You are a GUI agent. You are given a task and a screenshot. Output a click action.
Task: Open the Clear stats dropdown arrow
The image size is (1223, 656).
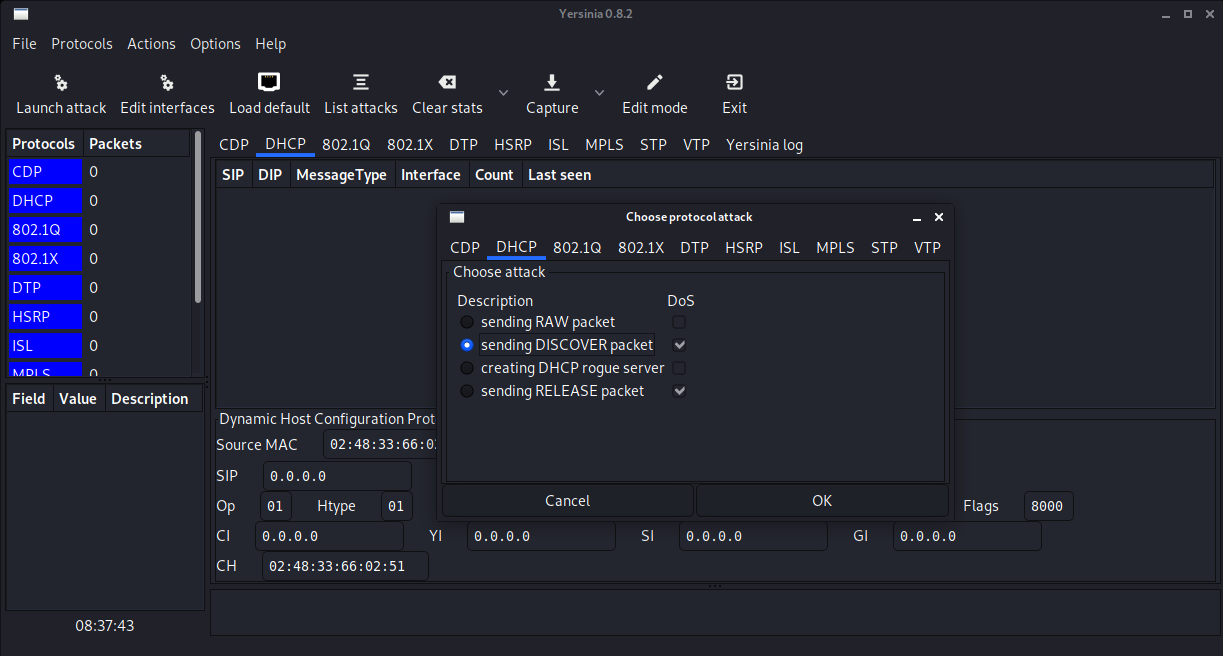(x=503, y=90)
